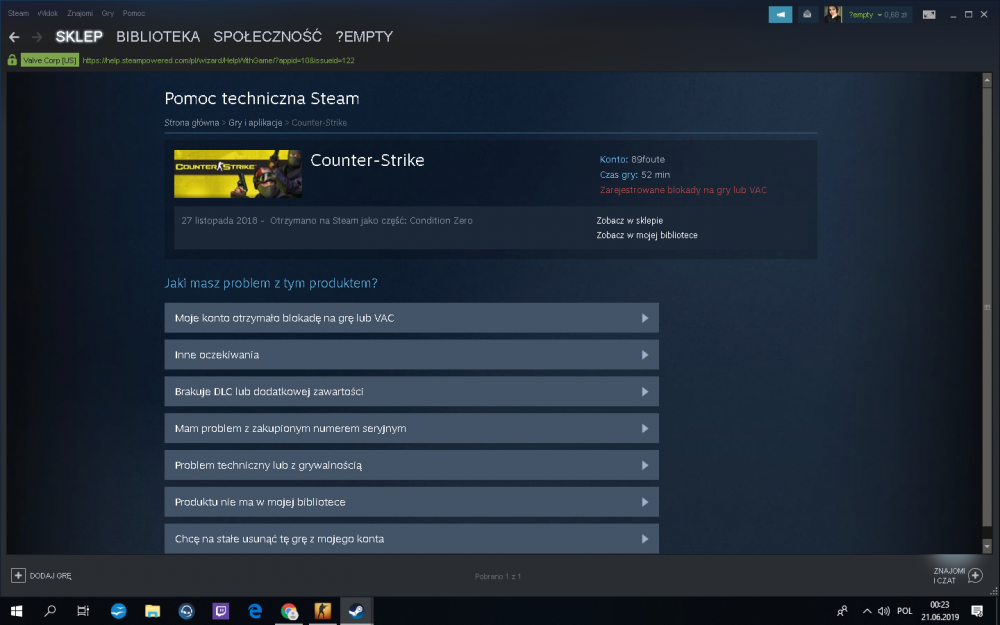
Task: Follow the Gry i aplikacje breadcrumb link
Action: (x=255, y=122)
